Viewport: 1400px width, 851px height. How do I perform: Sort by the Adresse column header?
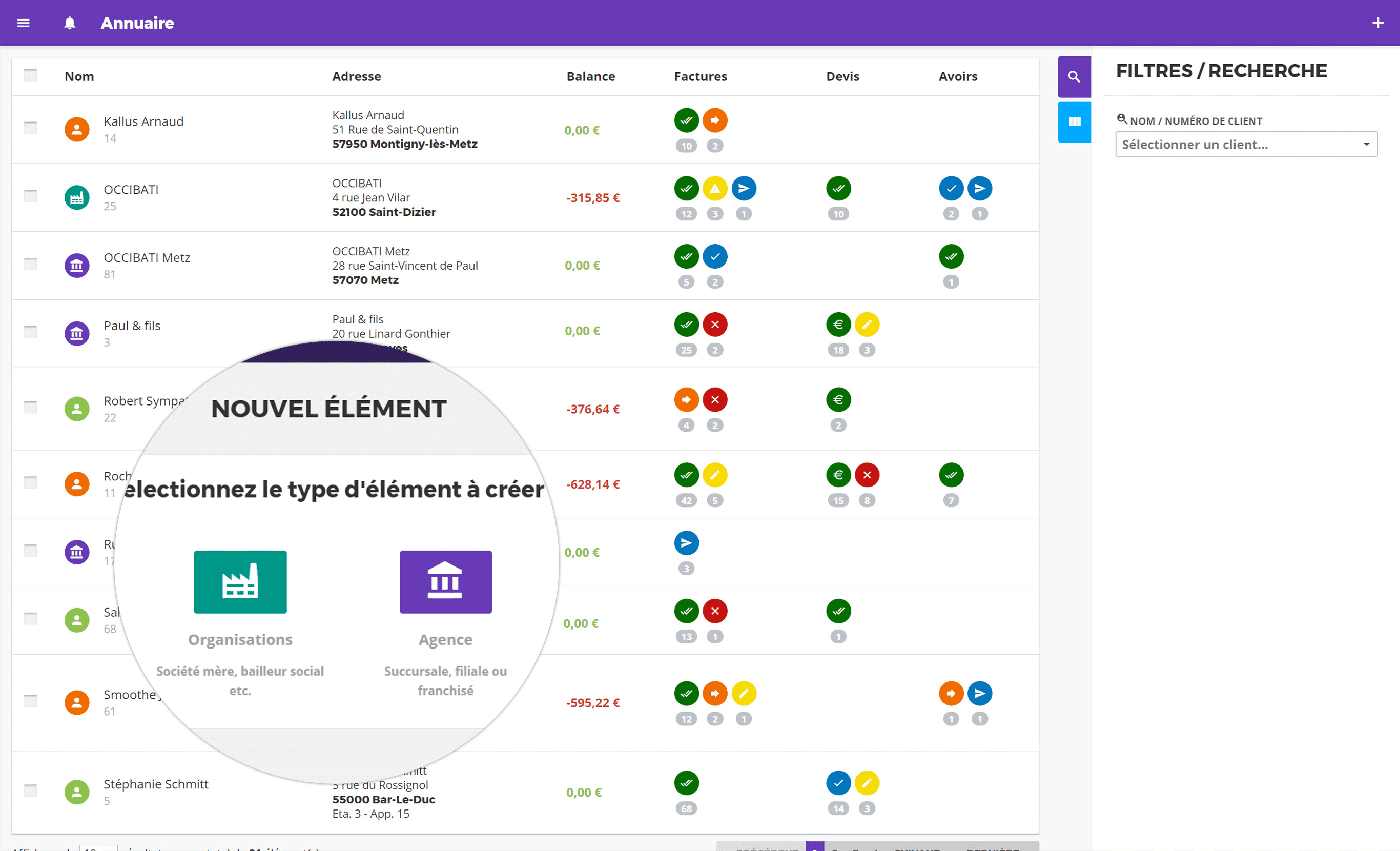(x=356, y=76)
